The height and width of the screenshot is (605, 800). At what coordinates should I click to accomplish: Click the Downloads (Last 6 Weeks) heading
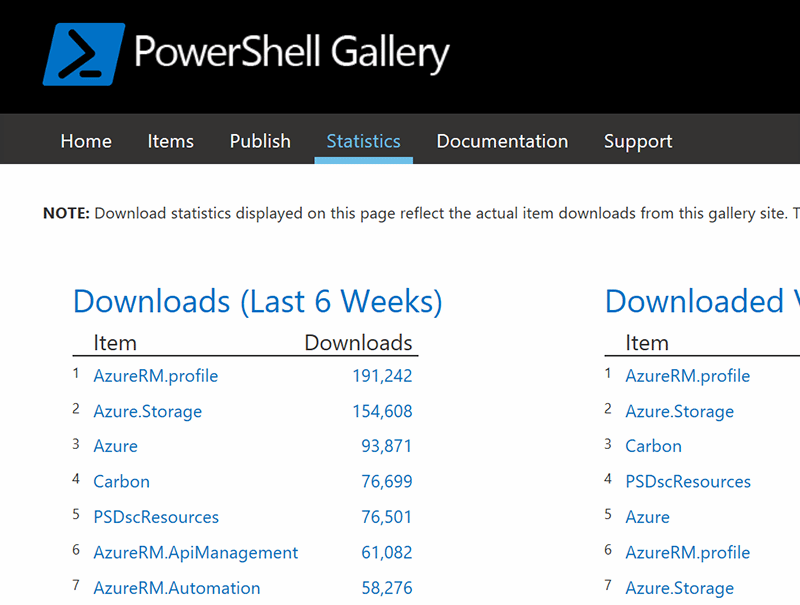[x=257, y=301]
